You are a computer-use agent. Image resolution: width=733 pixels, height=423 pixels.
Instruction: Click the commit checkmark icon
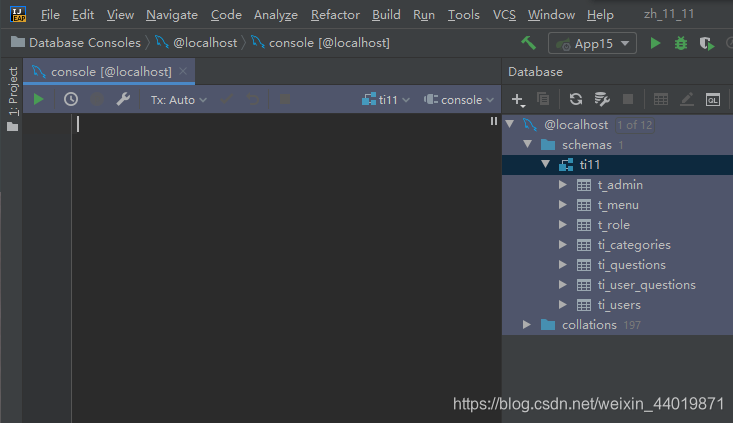(227, 99)
